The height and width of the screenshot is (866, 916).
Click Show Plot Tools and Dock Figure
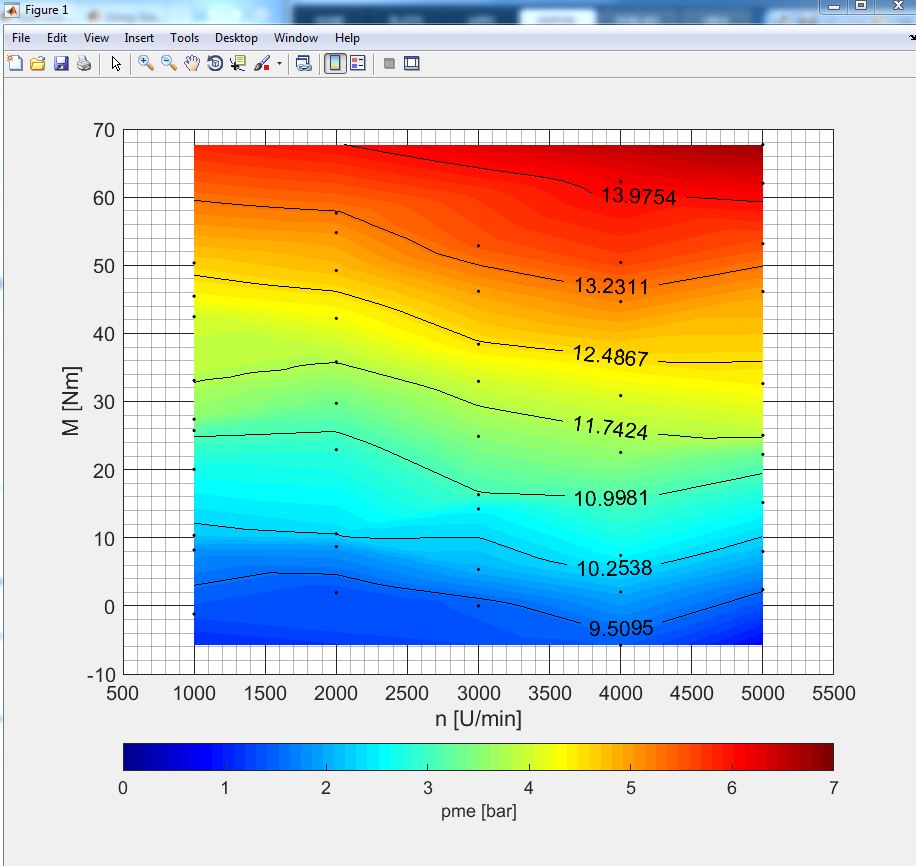click(x=411, y=63)
